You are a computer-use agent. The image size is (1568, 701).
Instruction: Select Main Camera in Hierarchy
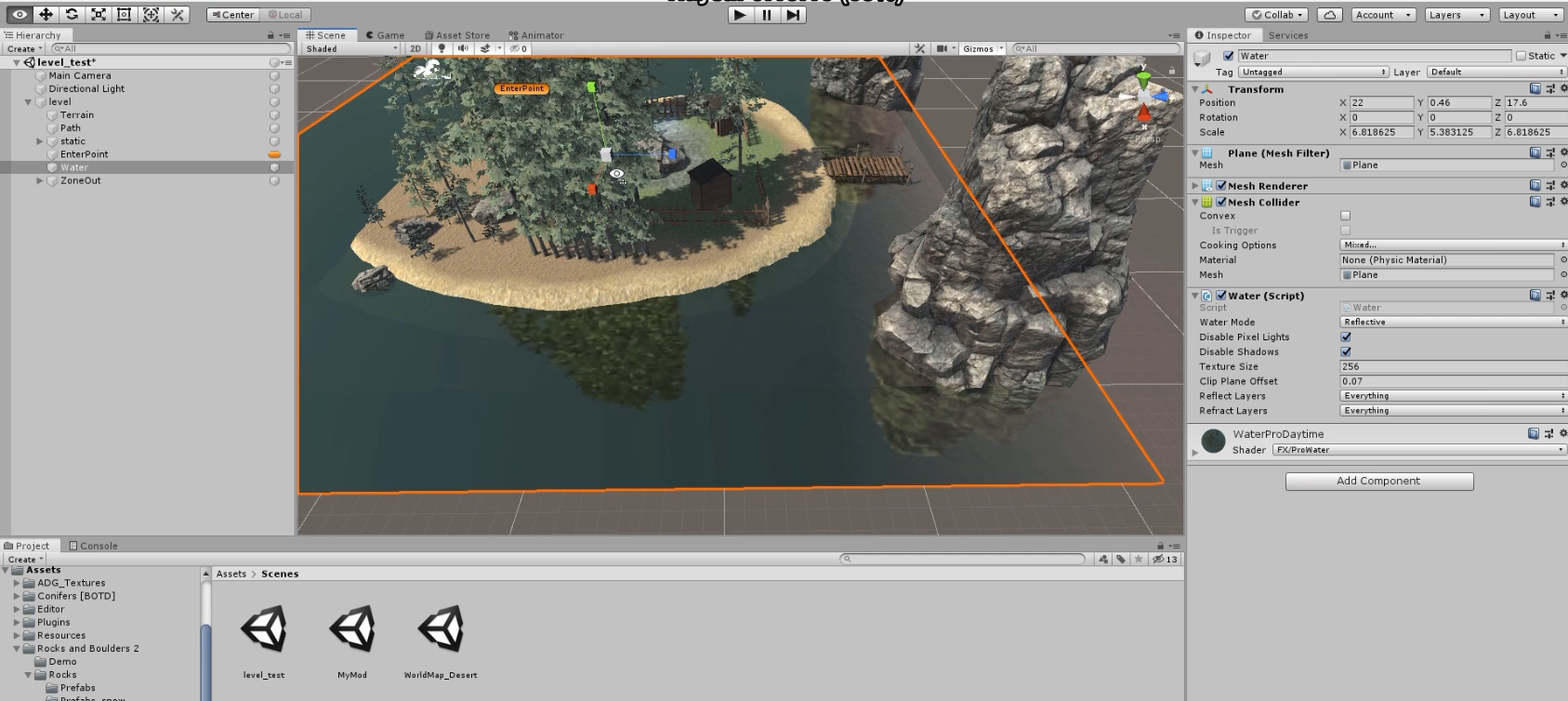(x=80, y=75)
